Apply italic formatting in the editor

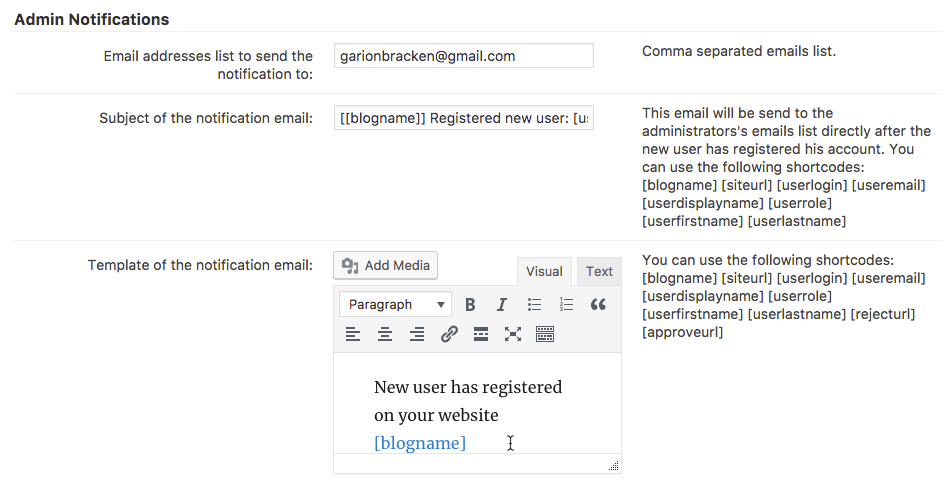click(502, 305)
